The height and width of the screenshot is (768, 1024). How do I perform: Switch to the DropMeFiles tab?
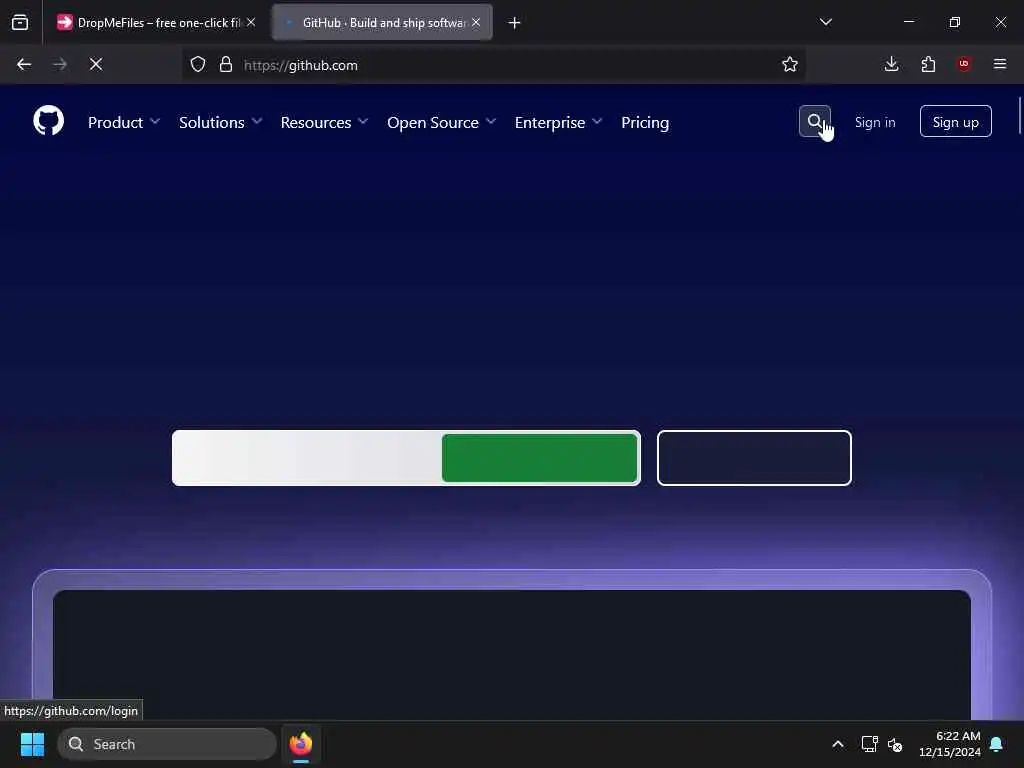[x=156, y=23]
